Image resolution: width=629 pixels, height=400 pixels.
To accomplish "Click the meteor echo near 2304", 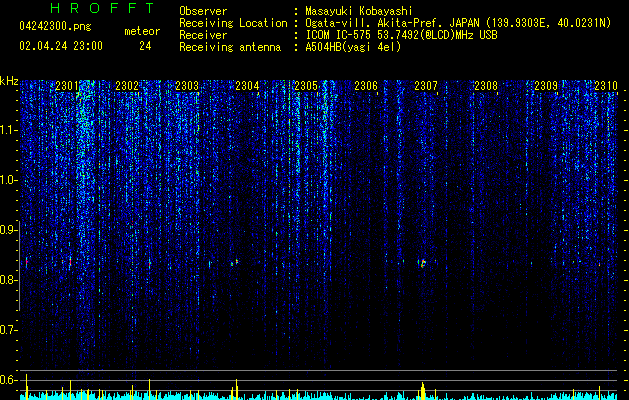I will click(235, 263).
